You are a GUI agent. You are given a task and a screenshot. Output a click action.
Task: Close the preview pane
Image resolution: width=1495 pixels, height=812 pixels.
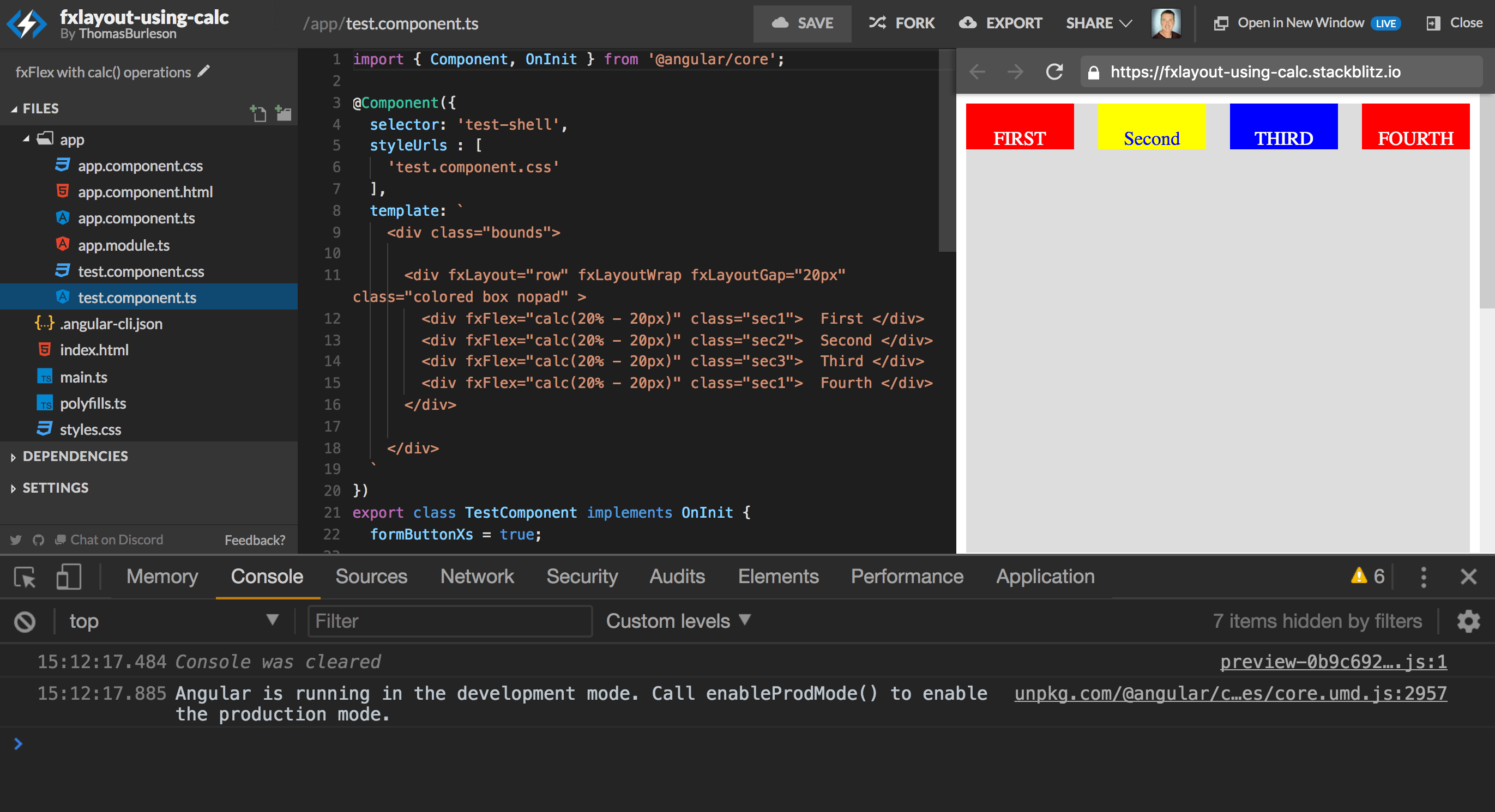coord(1454,23)
